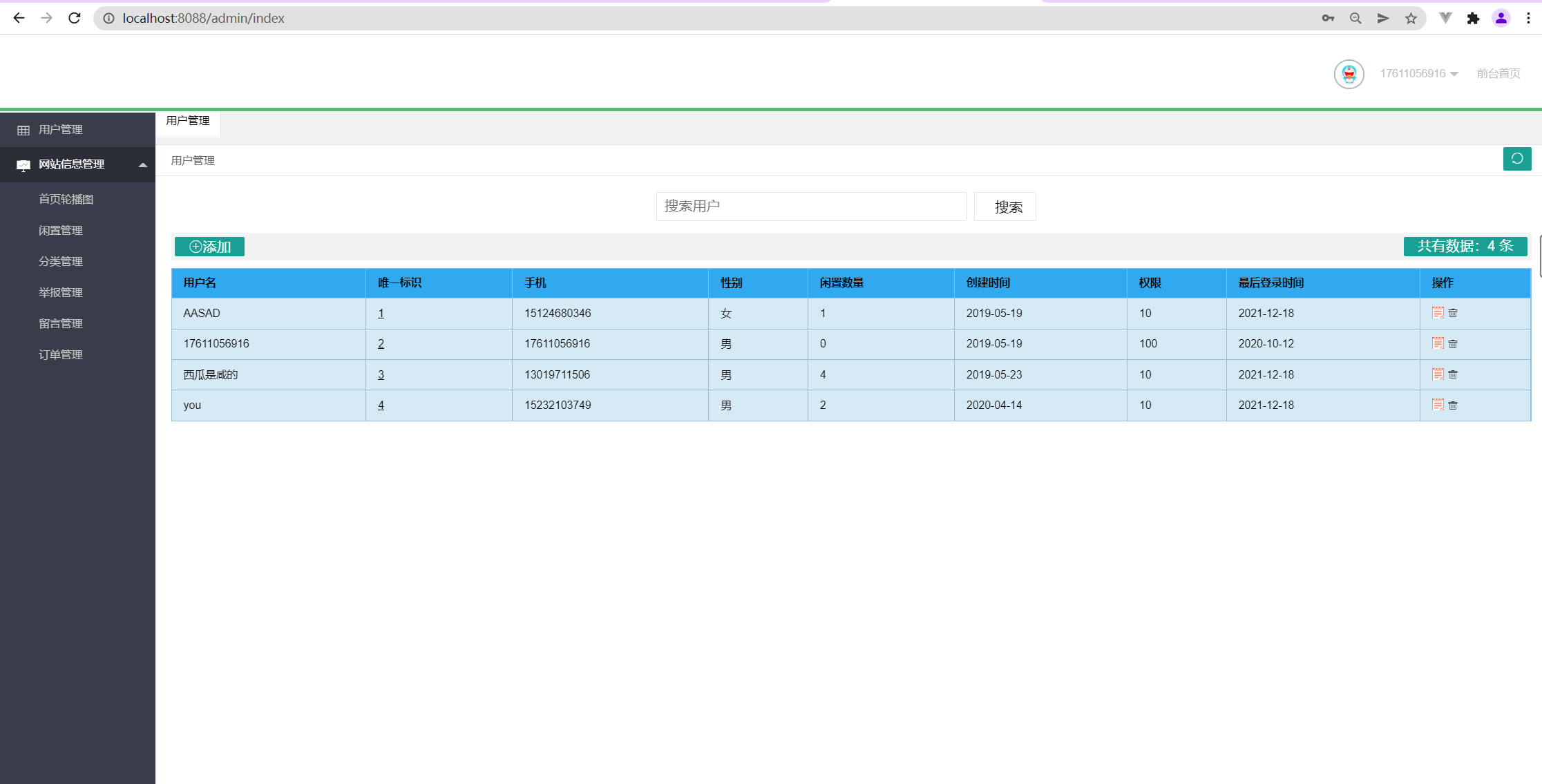Select the 用户管理 tab above the content
Viewport: 1542px width, 784px height.
(188, 121)
